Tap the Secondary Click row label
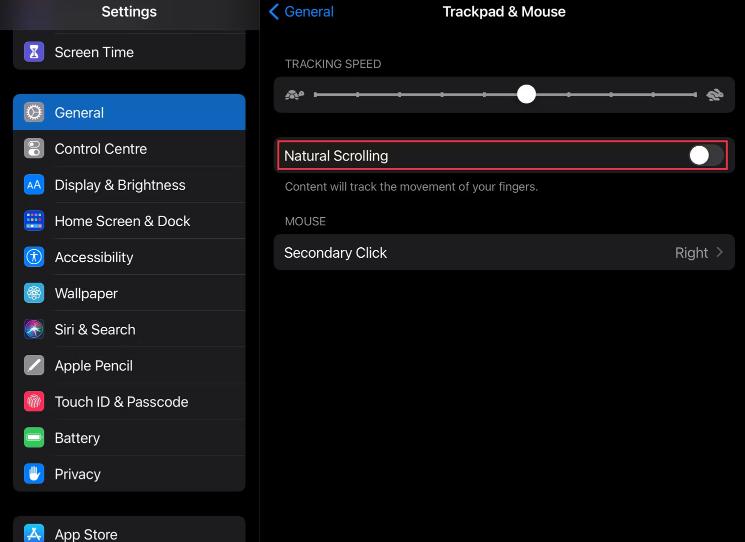Viewport: 745px width, 542px height. tap(335, 253)
